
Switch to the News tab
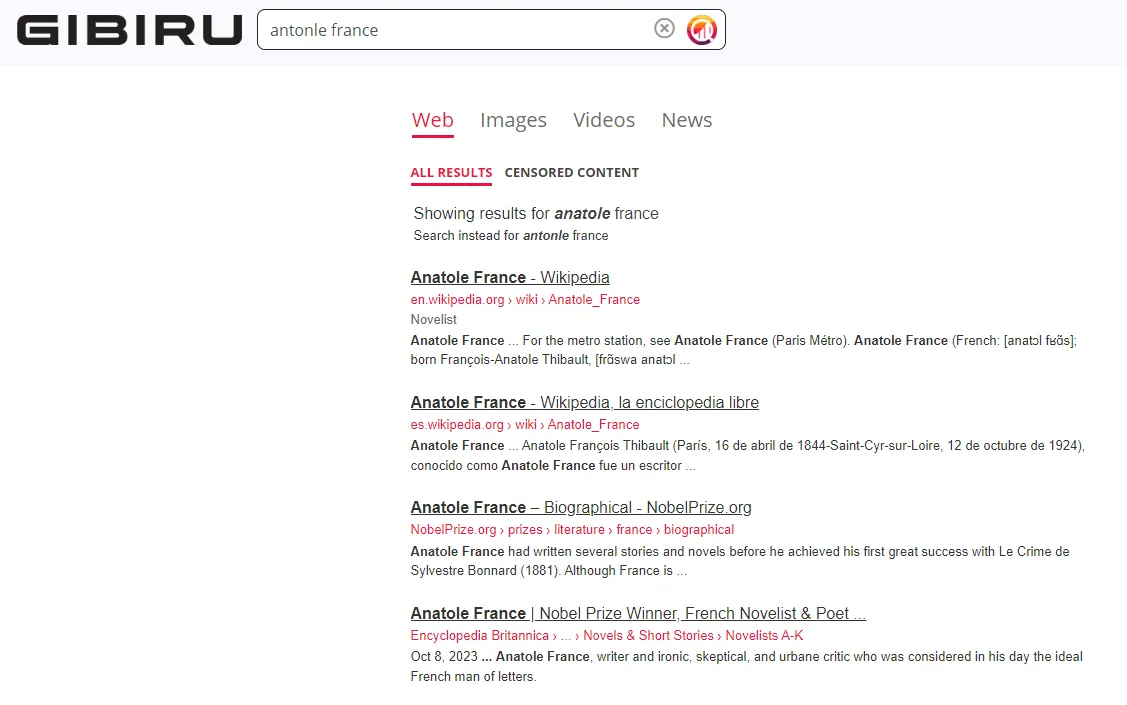[686, 120]
